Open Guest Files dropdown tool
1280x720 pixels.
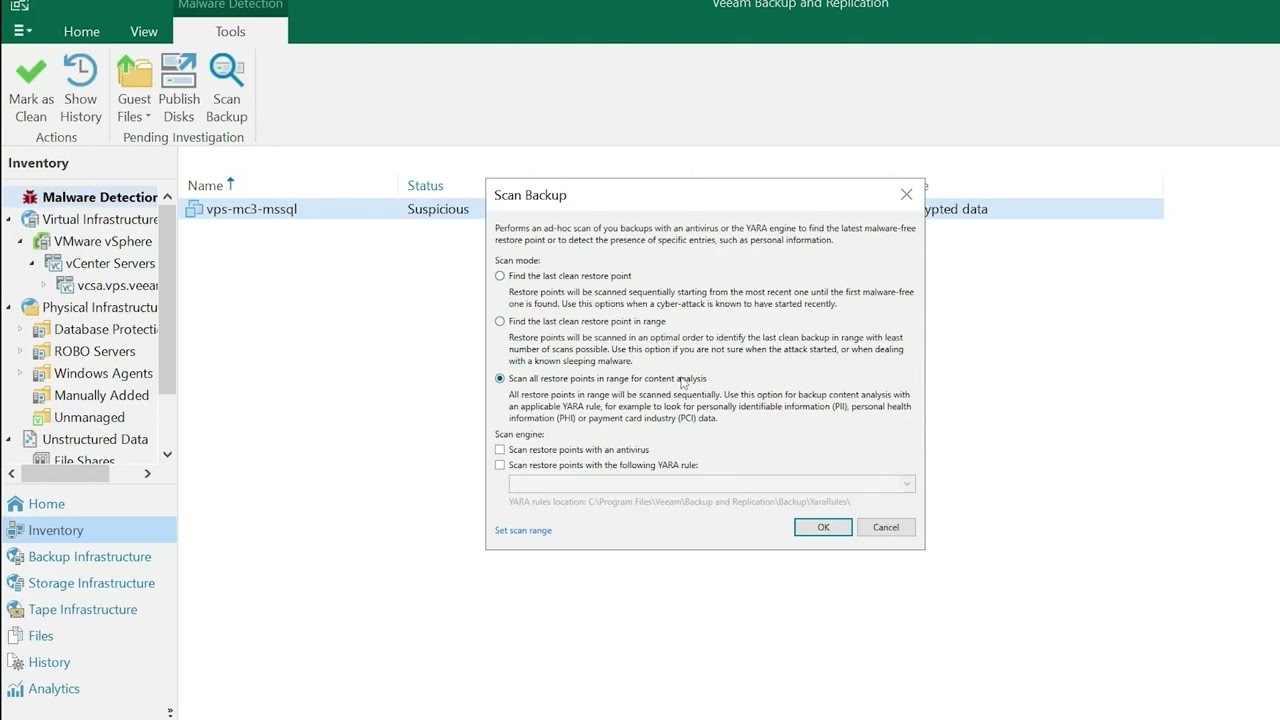134,89
